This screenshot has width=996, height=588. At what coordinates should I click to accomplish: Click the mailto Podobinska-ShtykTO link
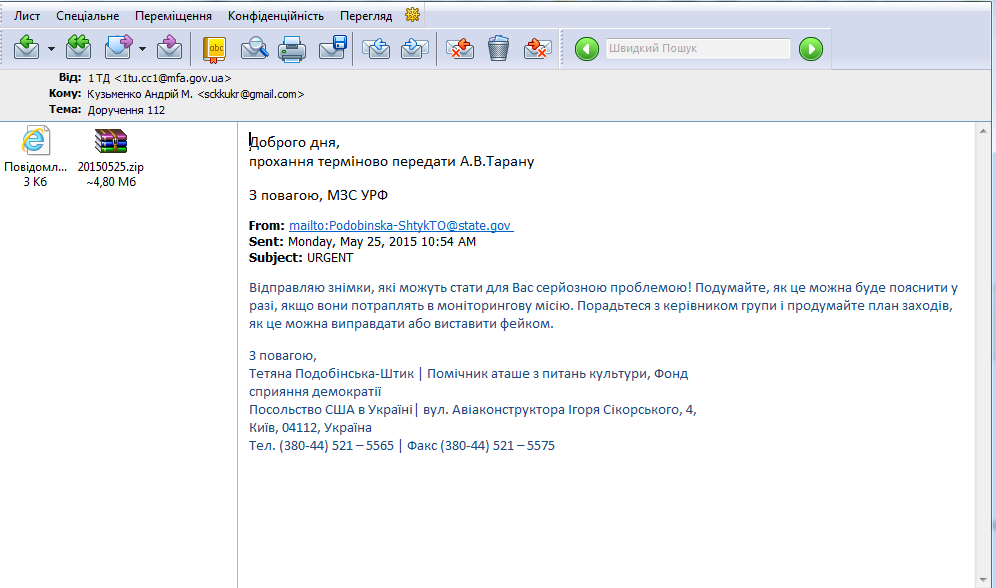(400, 226)
